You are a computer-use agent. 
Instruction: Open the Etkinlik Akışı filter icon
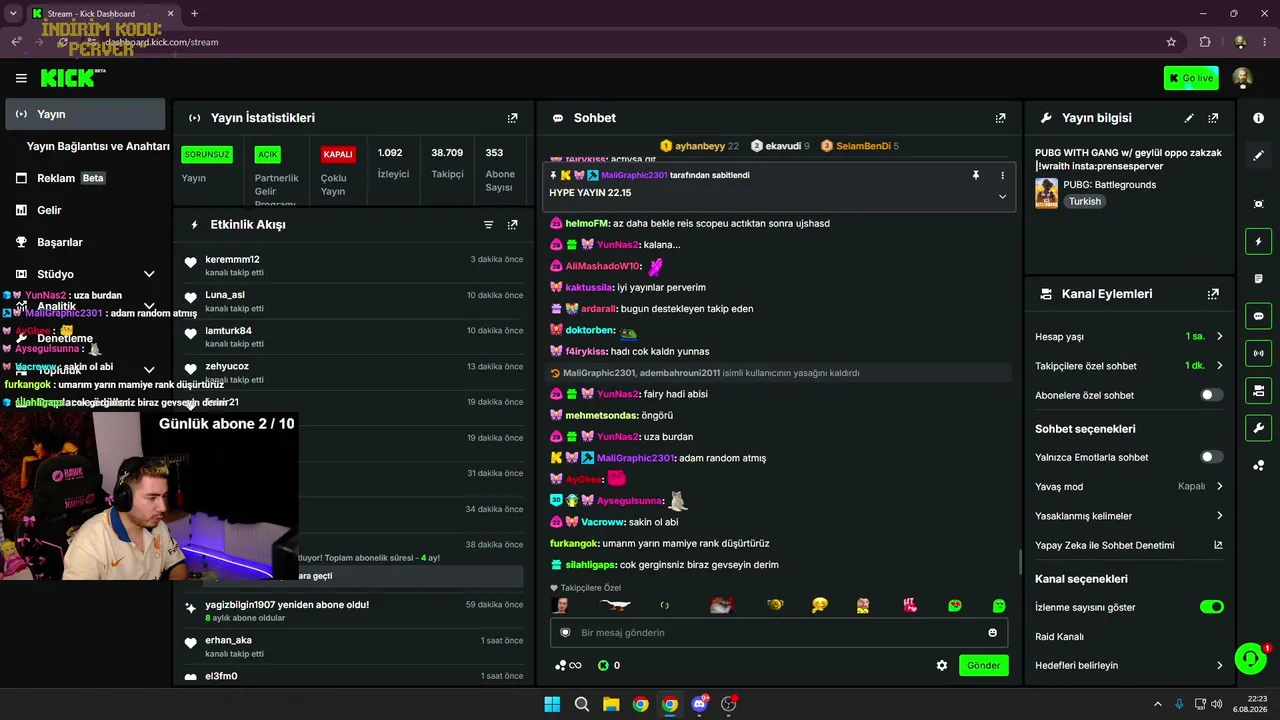[x=489, y=225]
